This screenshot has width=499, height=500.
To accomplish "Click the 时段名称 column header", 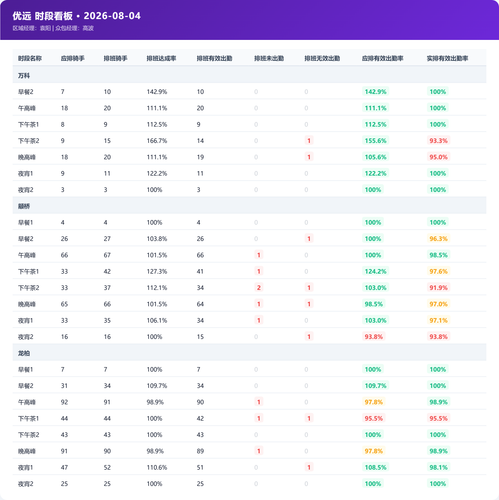I will point(30,58).
